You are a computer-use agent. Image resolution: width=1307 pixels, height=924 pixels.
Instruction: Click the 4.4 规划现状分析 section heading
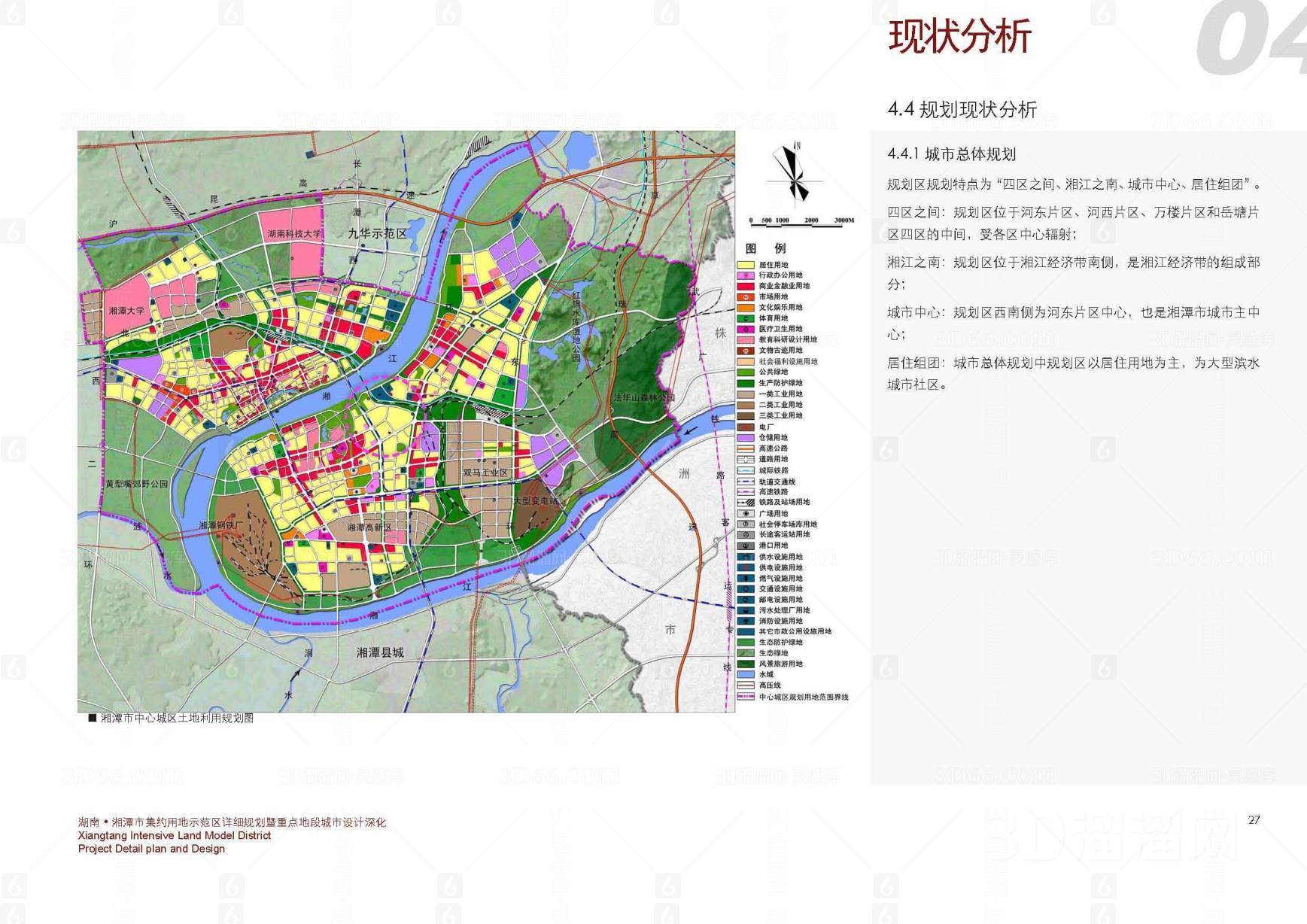pyautogui.click(x=962, y=110)
